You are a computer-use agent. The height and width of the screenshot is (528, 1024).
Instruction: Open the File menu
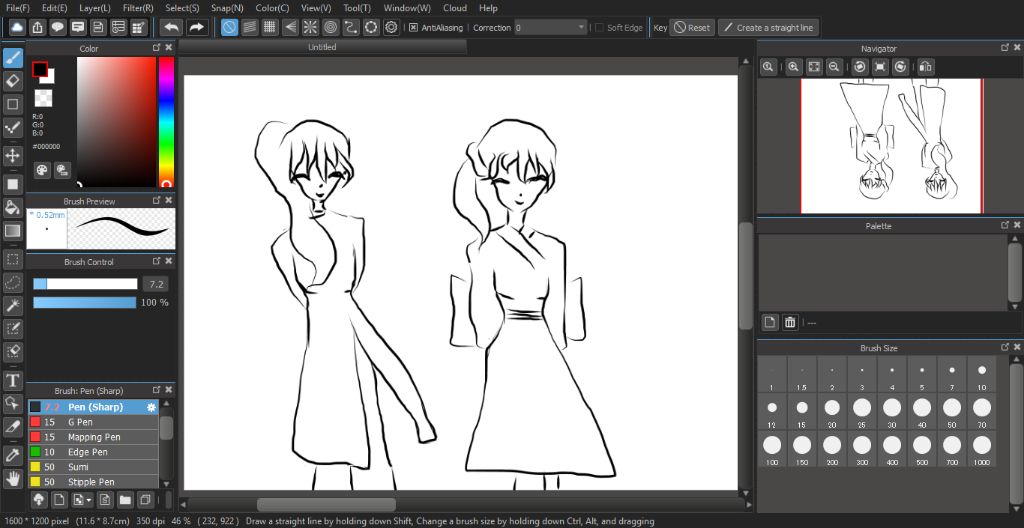[18, 8]
